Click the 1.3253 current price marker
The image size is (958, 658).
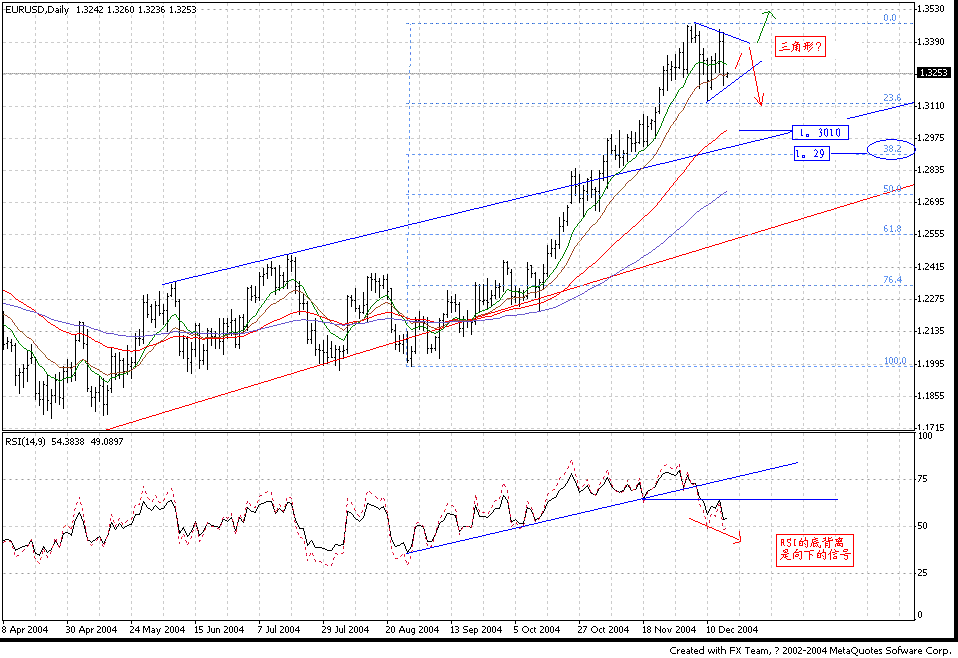click(x=934, y=73)
